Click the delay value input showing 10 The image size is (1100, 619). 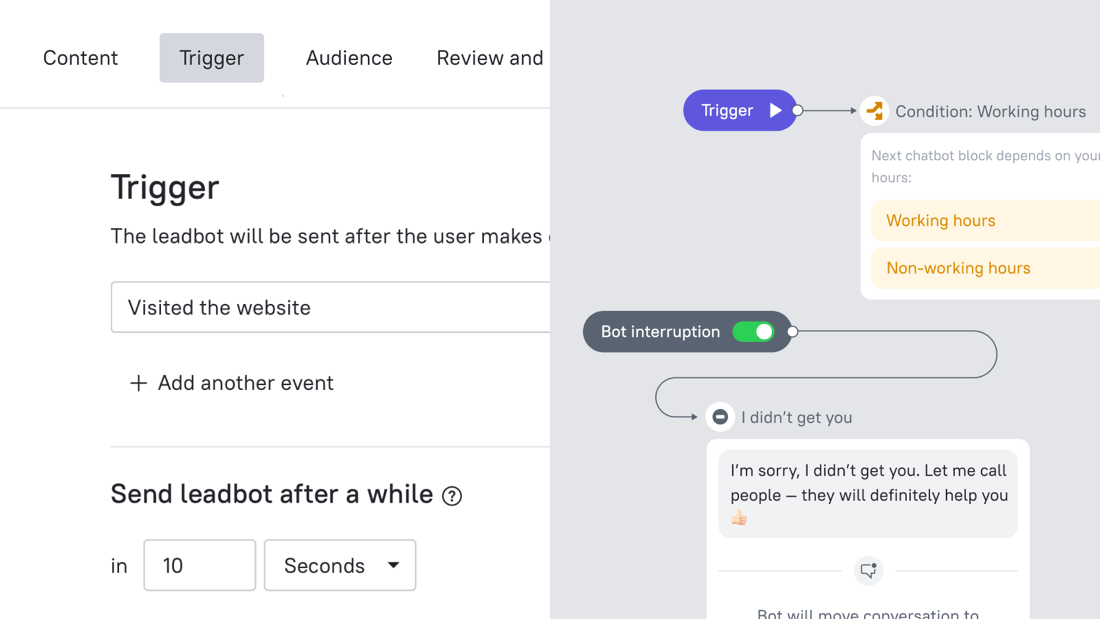[x=199, y=565]
